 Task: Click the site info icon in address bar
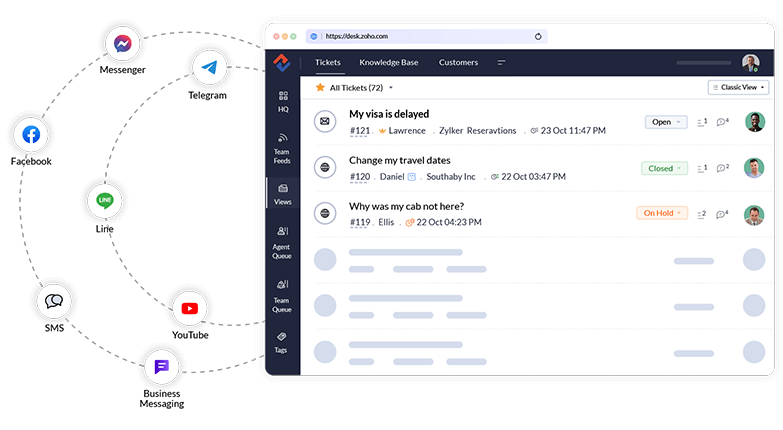point(314,36)
